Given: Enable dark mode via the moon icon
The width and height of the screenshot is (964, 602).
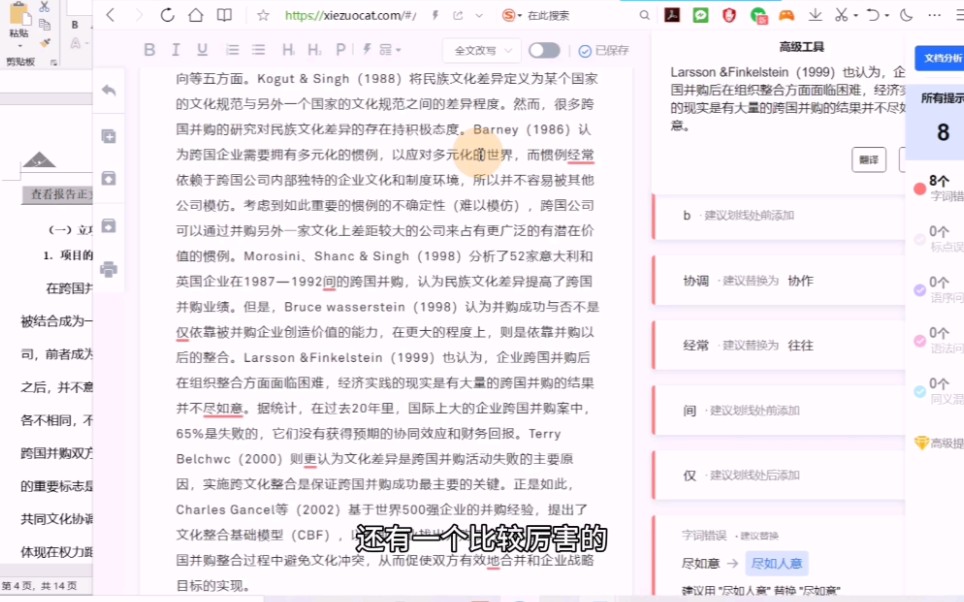Looking at the screenshot, I should (906, 16).
